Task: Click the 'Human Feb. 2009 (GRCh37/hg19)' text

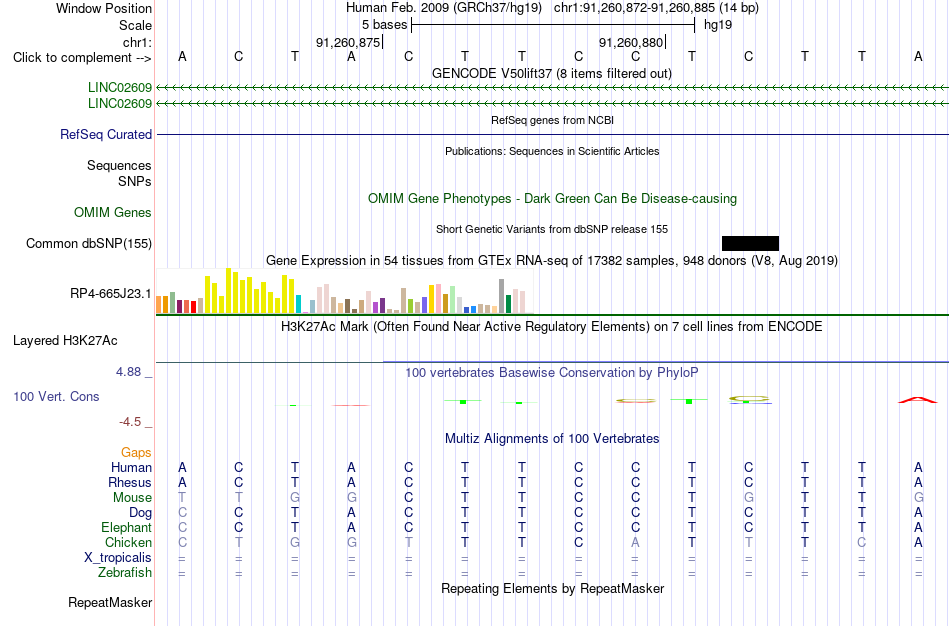Action: (443, 8)
